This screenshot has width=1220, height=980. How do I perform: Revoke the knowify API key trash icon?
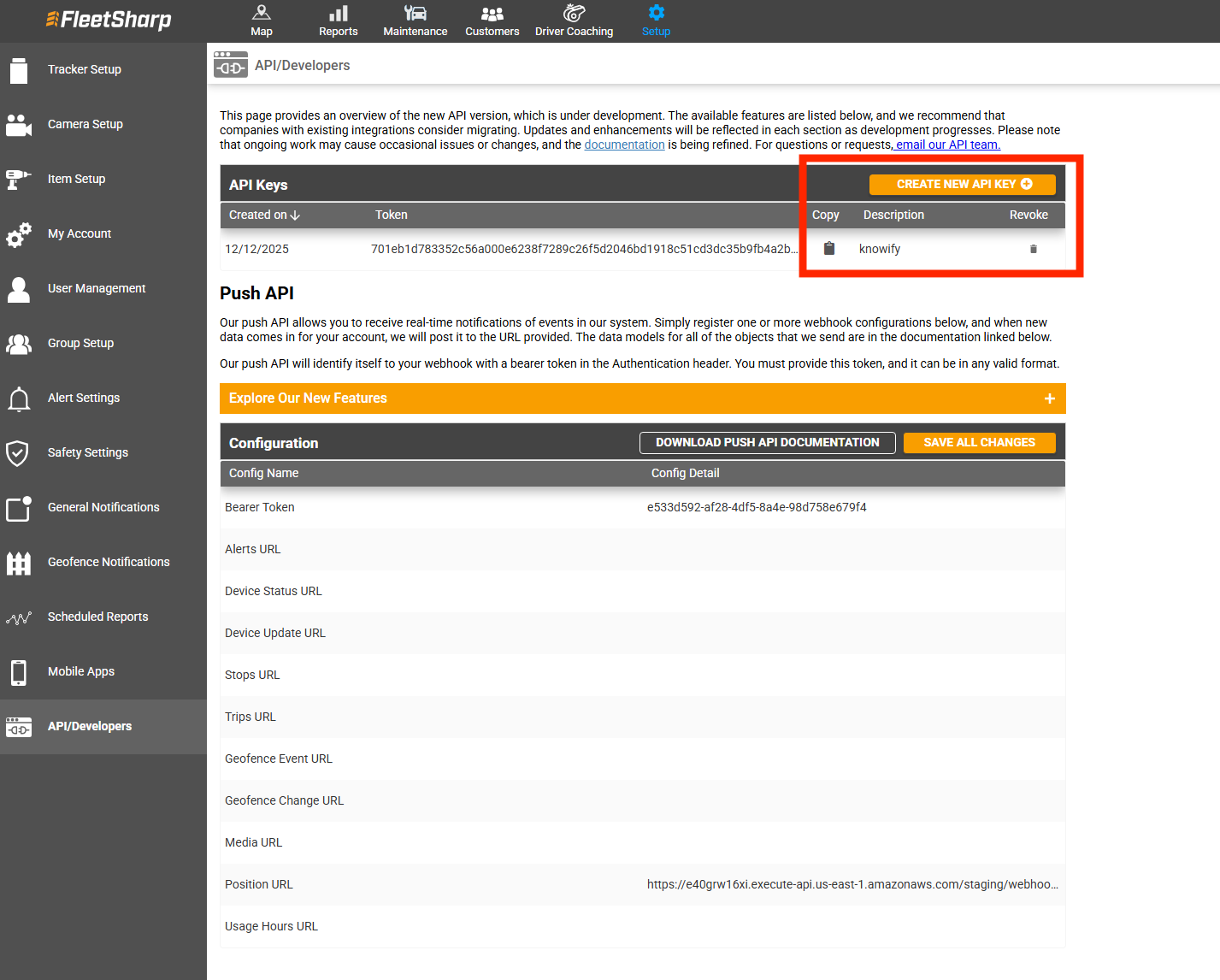click(1033, 249)
